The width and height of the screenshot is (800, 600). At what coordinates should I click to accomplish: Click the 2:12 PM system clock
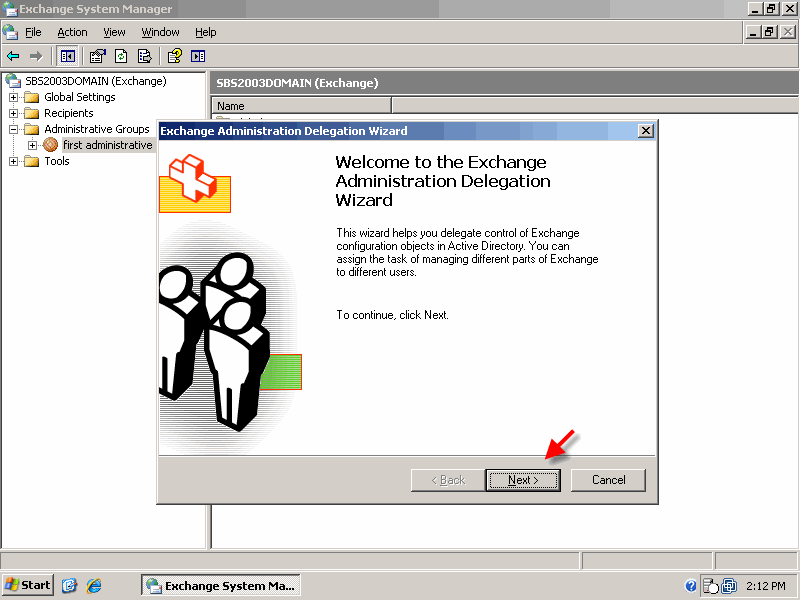click(765, 586)
